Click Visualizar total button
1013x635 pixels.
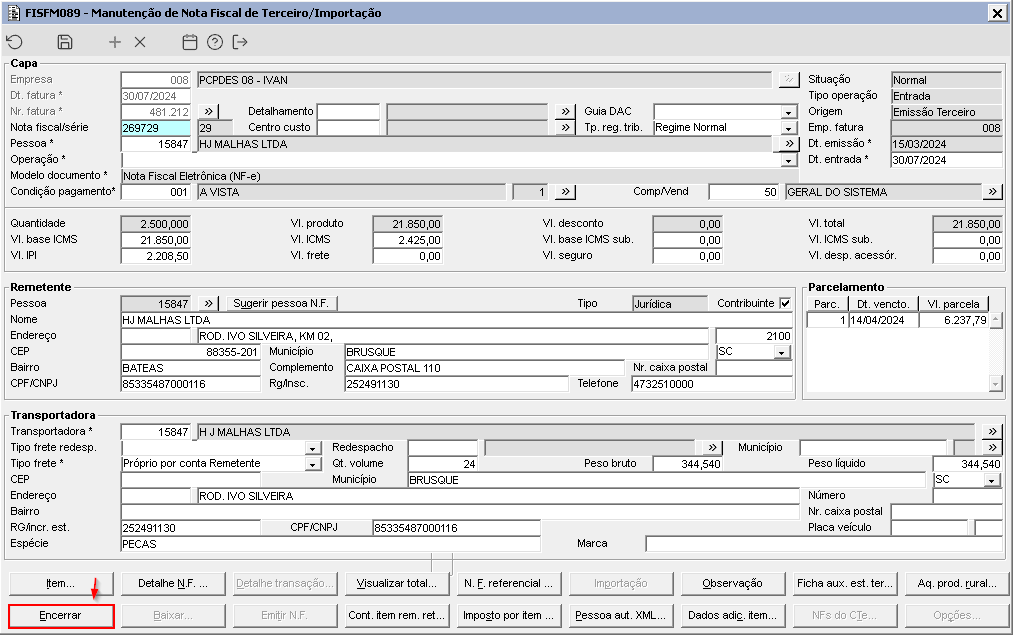397,583
